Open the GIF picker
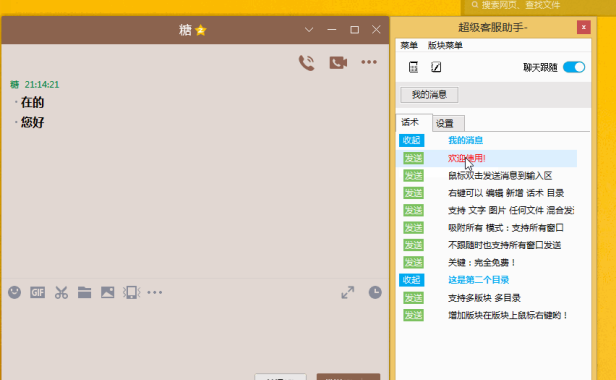This screenshot has width=616, height=380. pyautogui.click(x=38, y=292)
